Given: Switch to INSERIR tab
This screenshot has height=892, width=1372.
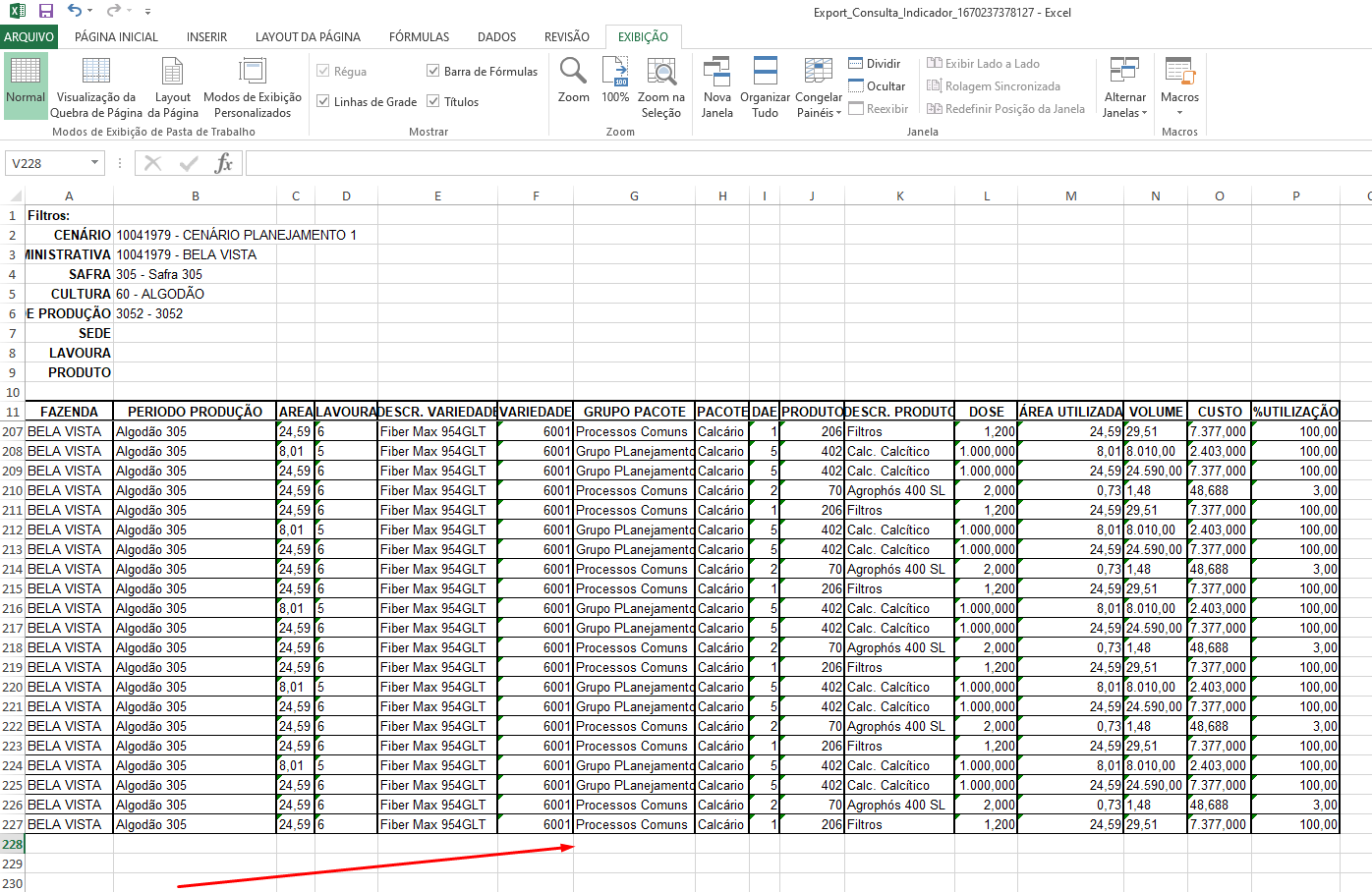Looking at the screenshot, I should (206, 36).
